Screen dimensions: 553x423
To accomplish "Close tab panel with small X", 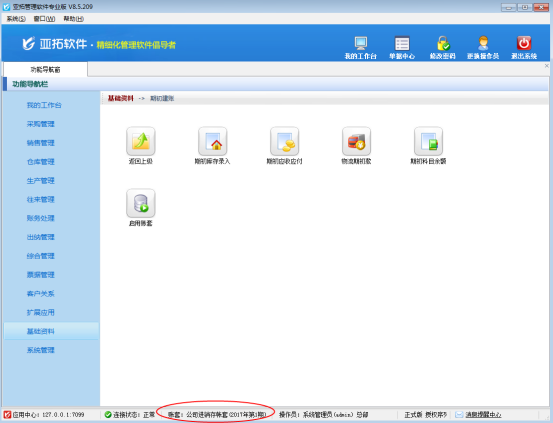I will pos(547,66).
